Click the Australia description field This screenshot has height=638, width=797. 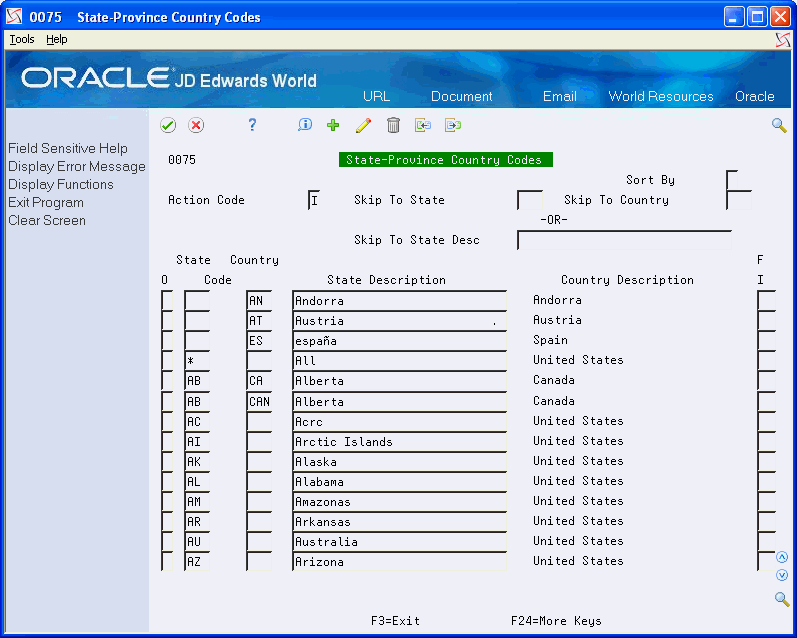coord(400,541)
